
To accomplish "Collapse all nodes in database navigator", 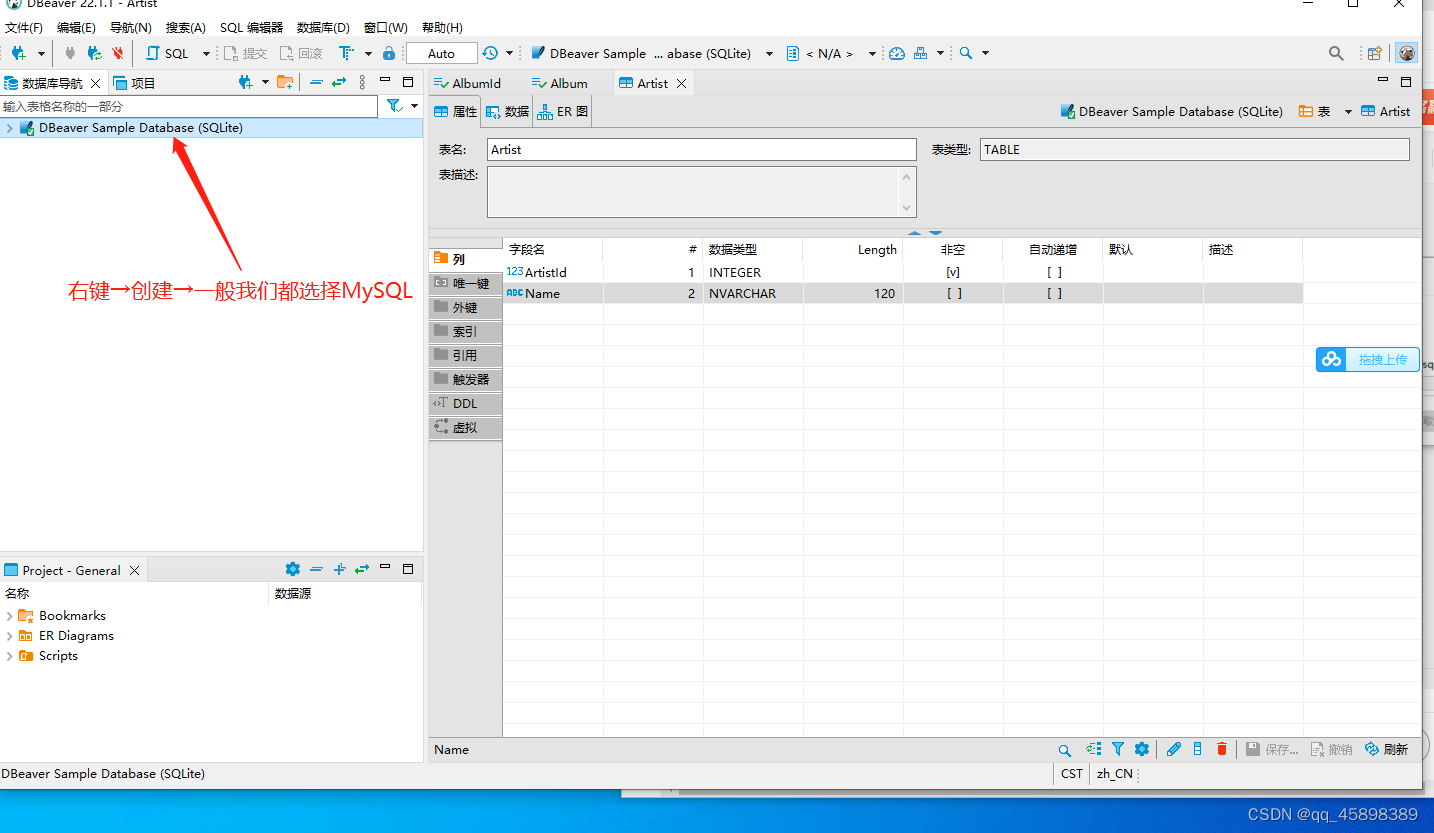I will coord(316,82).
